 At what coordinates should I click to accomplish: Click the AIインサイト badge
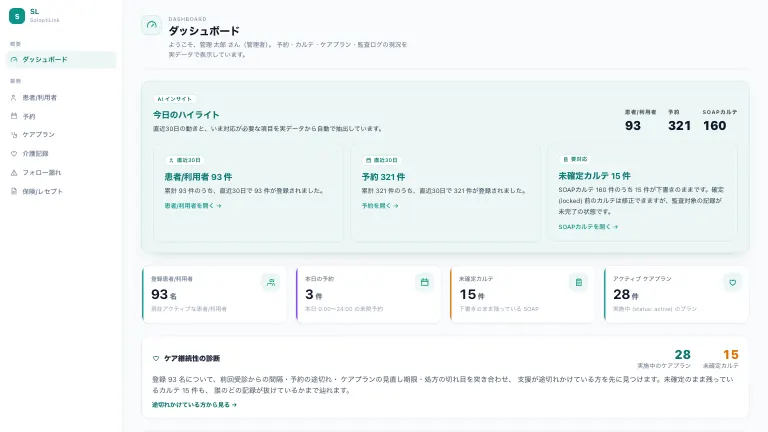coord(175,99)
